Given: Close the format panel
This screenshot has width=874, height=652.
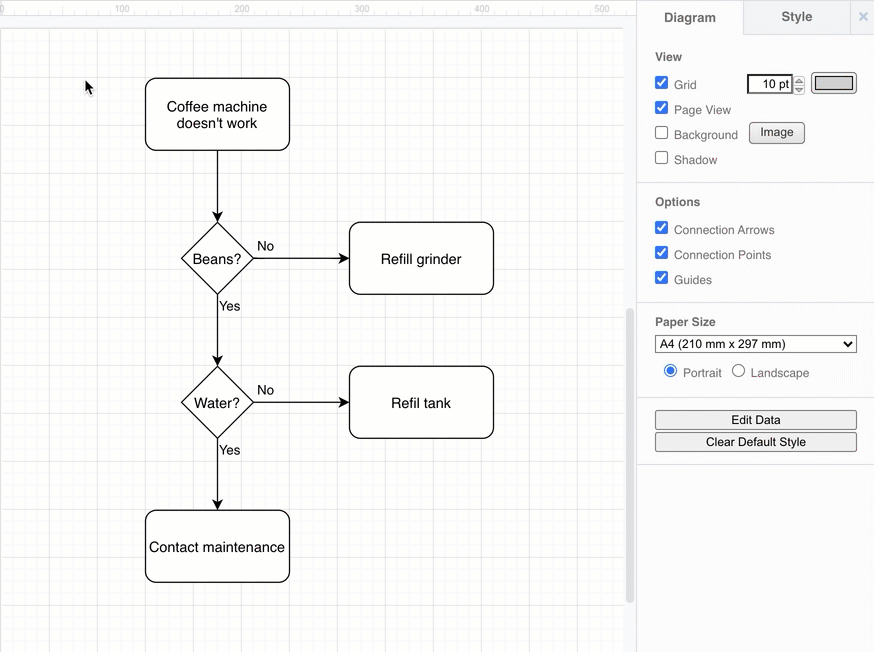Looking at the screenshot, I should pyautogui.click(x=862, y=17).
